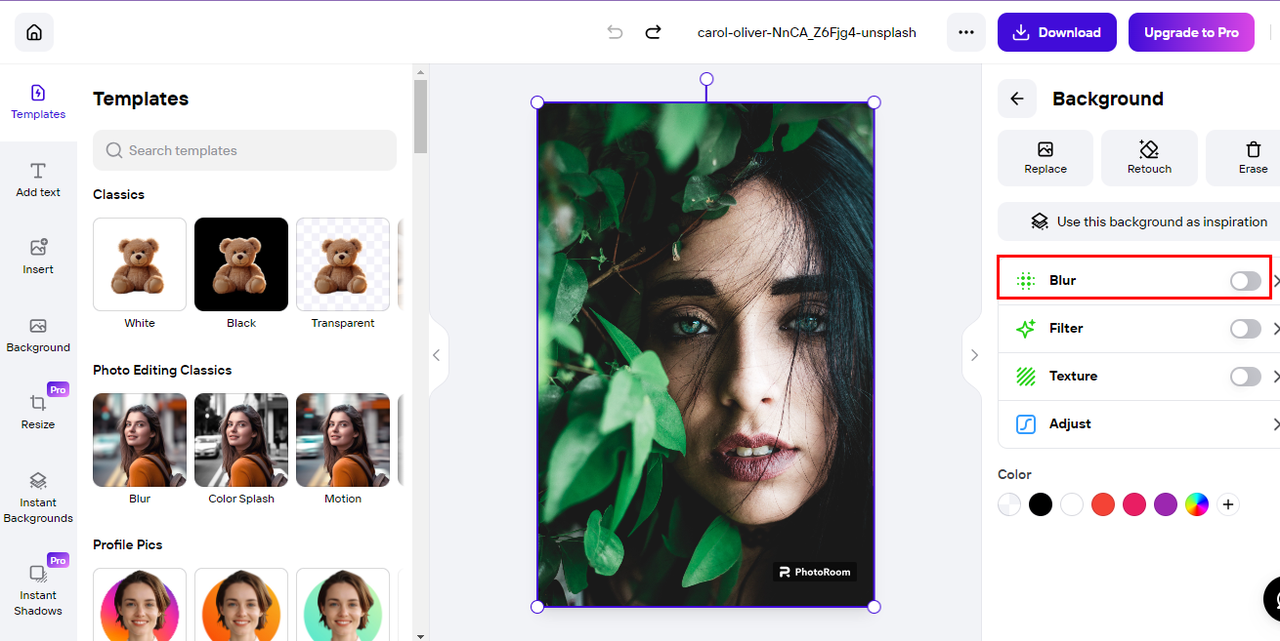
Task: Click the templates panel scrollbar down arrow
Action: tap(420, 635)
